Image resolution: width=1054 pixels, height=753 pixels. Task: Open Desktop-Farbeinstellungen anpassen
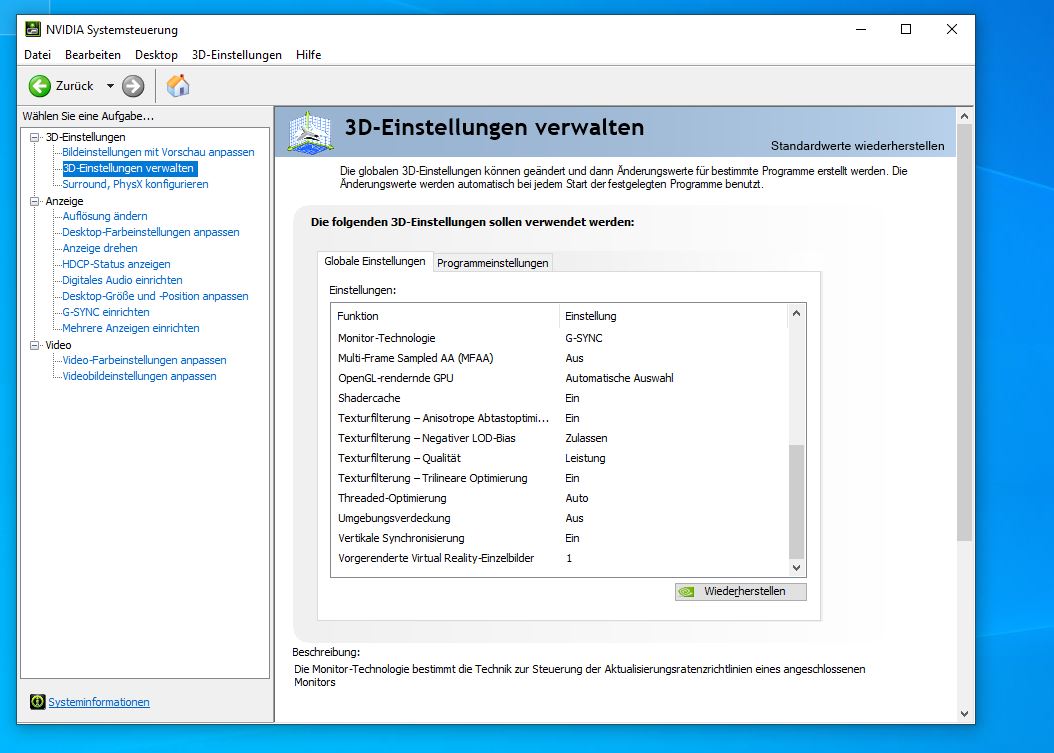pos(151,232)
